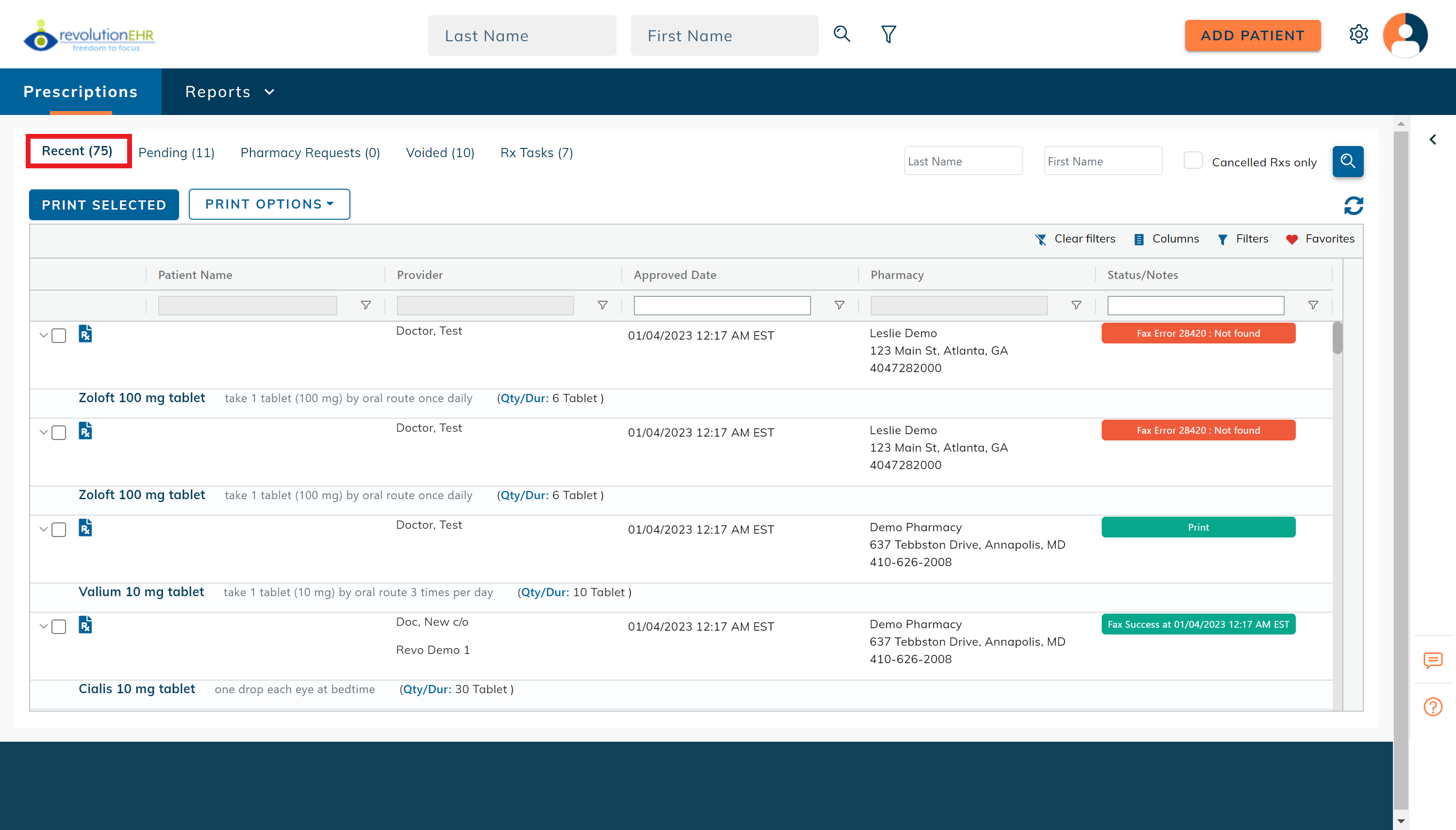The width and height of the screenshot is (1456, 830).
Task: Click the green Print status button
Action: pos(1198,527)
